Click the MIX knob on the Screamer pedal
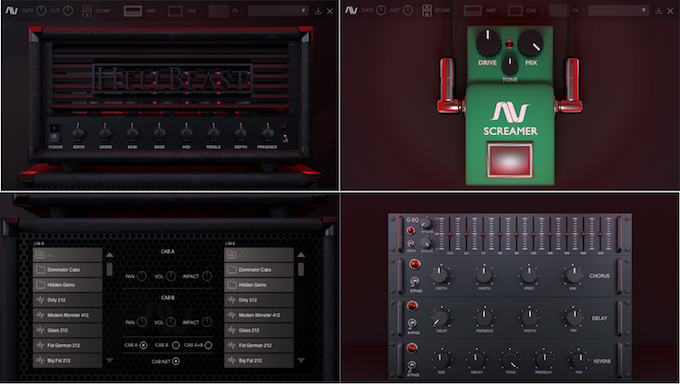 click(x=531, y=44)
